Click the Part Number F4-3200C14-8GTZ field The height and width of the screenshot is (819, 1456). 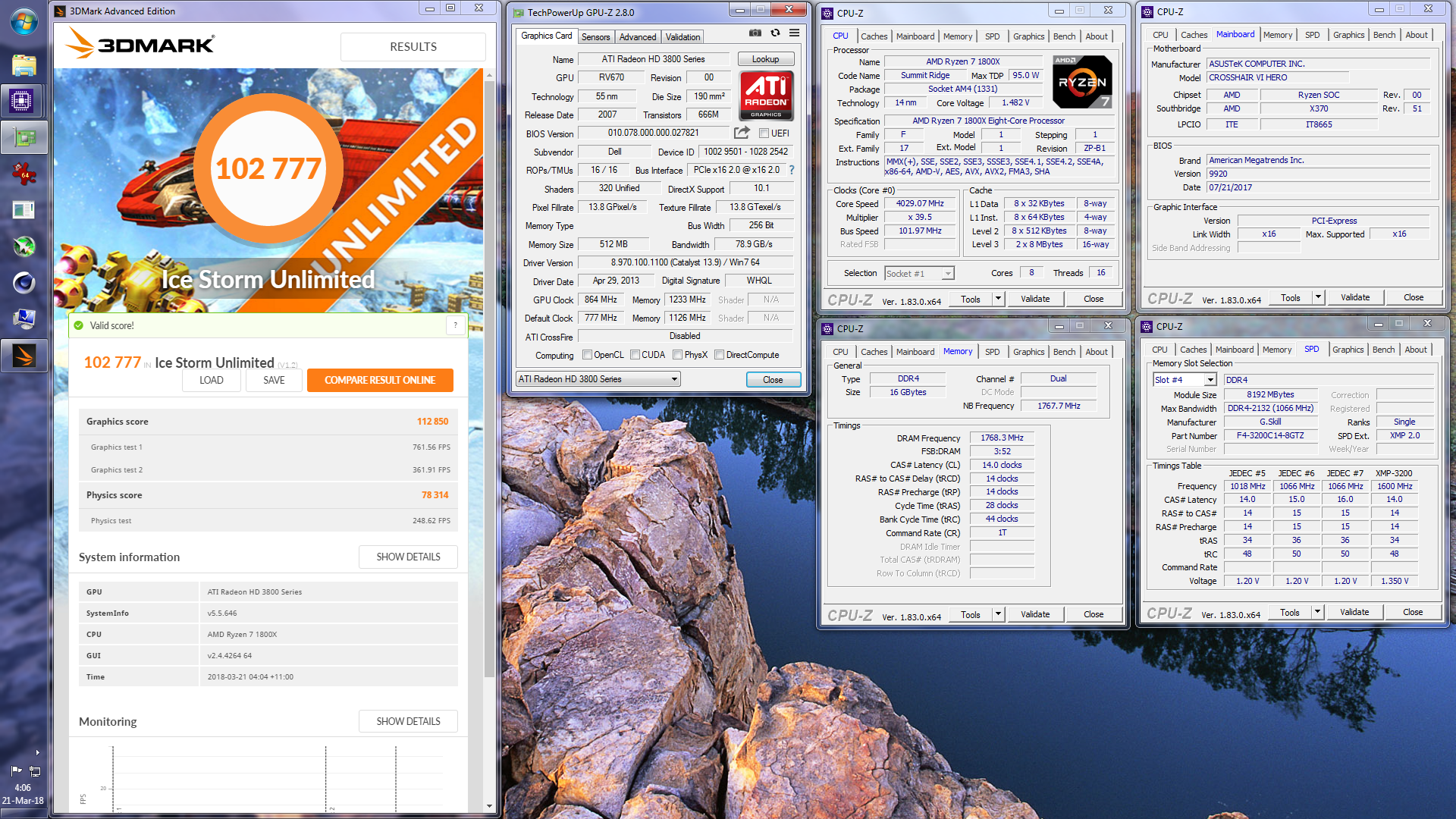point(1270,435)
